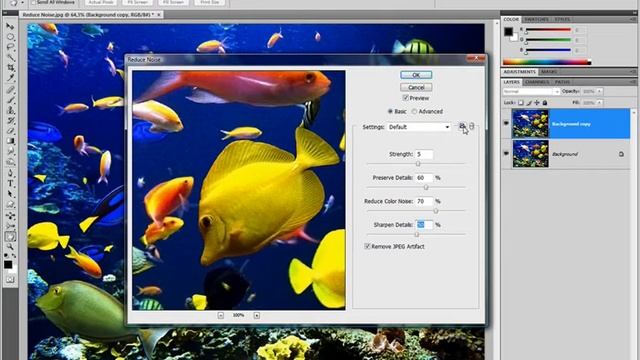640x360 pixels.
Task: Open the Adjustments panel options menu
Action: click(633, 71)
